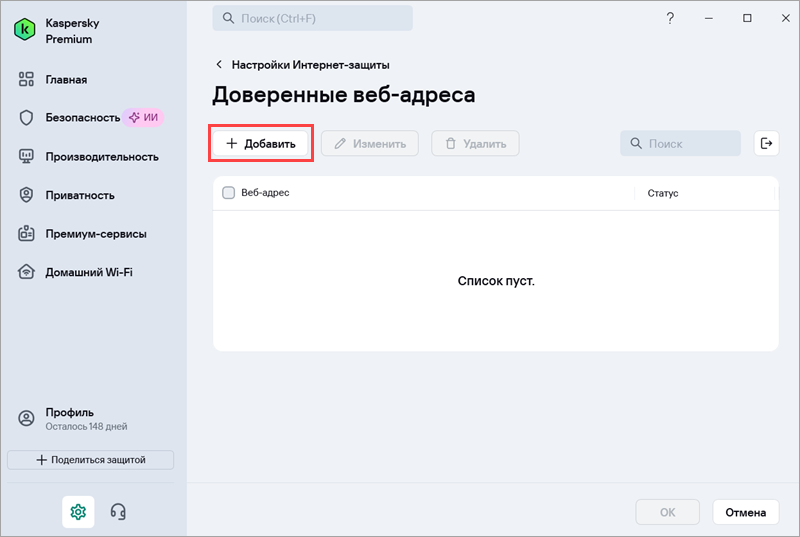Open the Главная section
The height and width of the screenshot is (537, 800).
tap(66, 80)
